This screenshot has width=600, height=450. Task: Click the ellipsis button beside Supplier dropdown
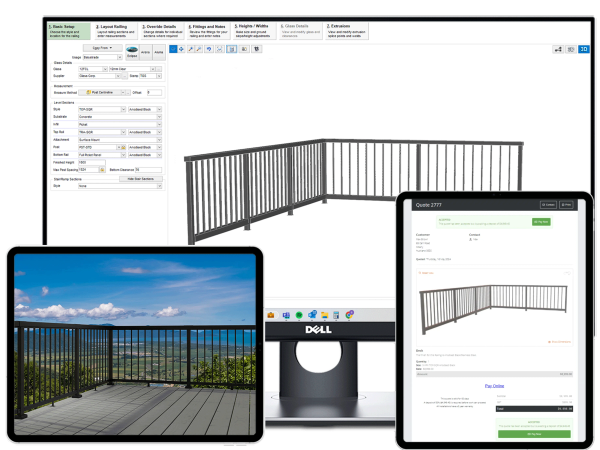[x=124, y=76]
